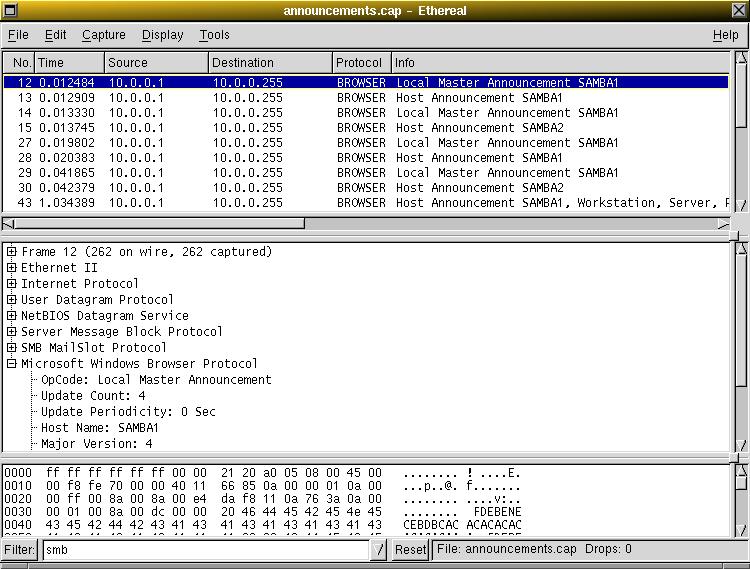Screen dimensions: 750x569
Task: Click the window menu icon in title bar
Action: 10,10
